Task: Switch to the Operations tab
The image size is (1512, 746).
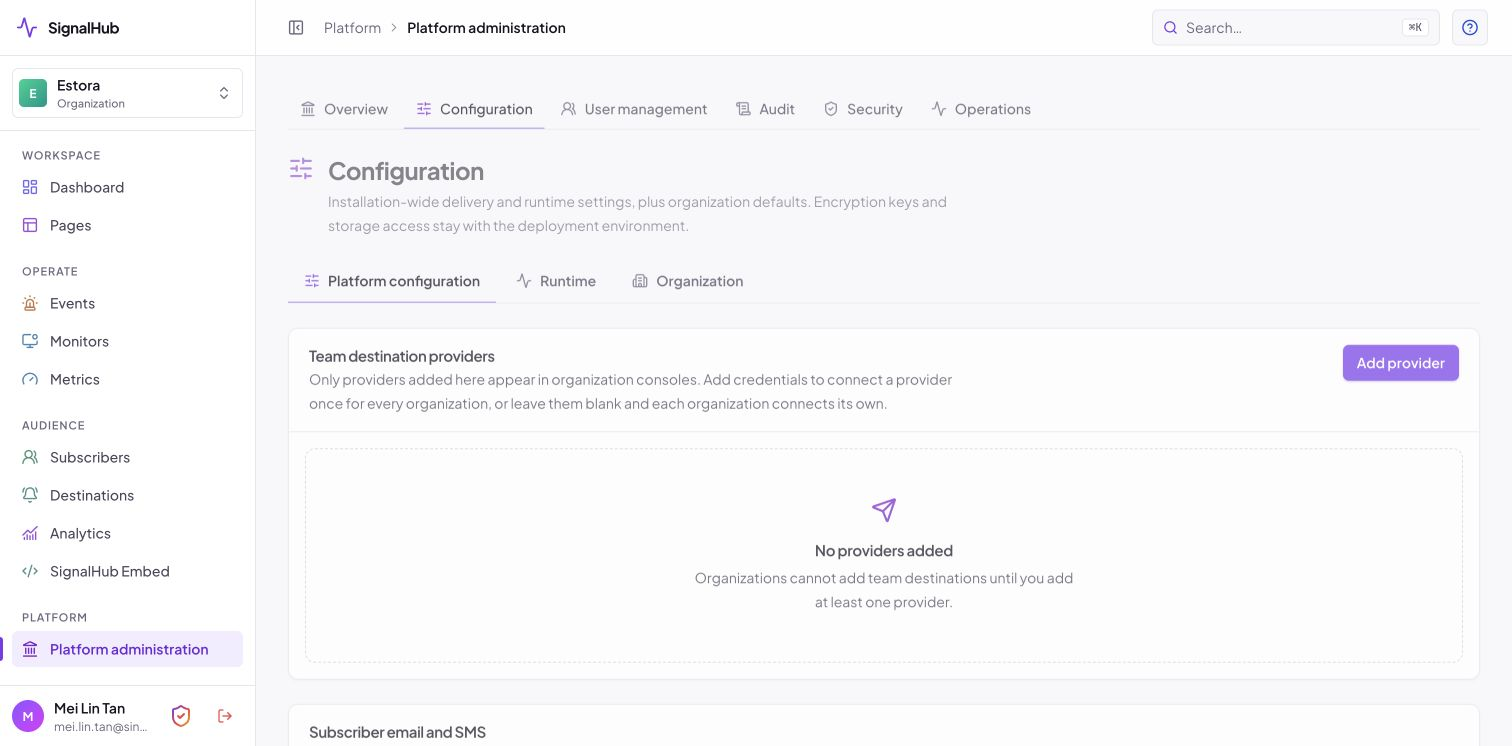Action: (x=981, y=109)
